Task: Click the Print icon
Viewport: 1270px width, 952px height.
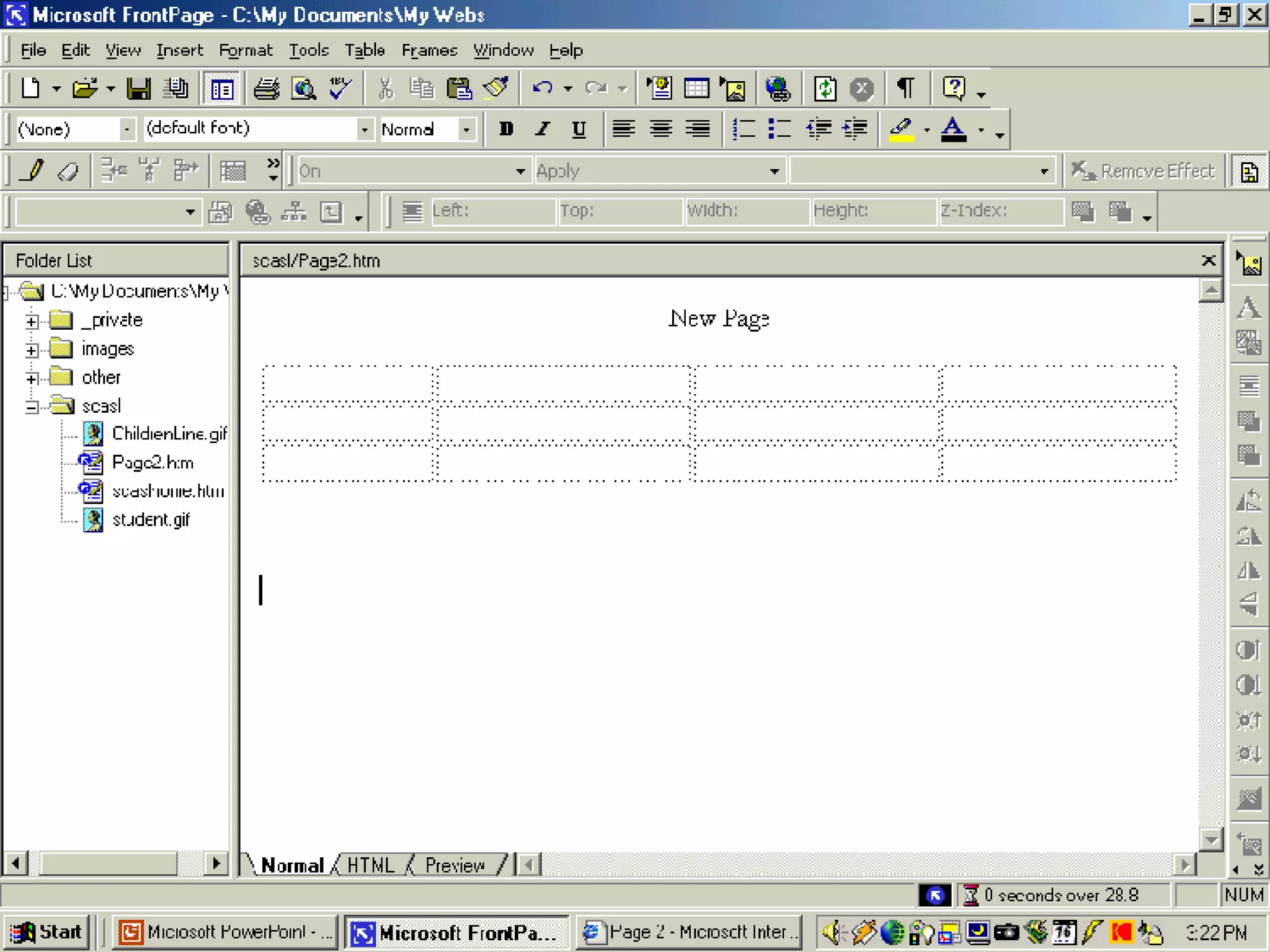Action: coord(267,89)
